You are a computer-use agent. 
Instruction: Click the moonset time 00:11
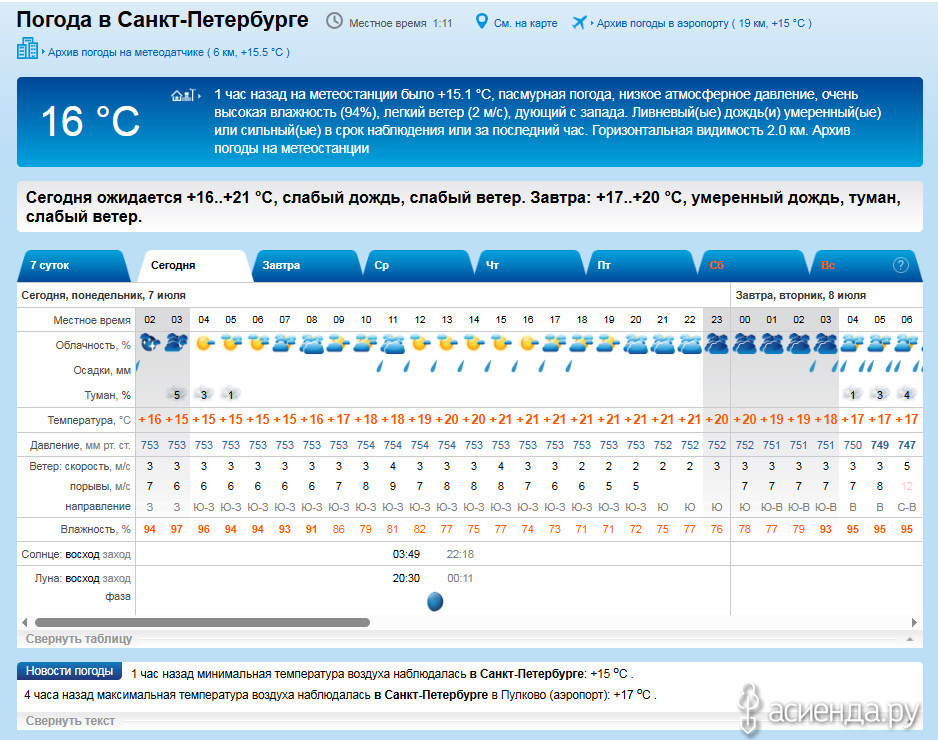[460, 578]
